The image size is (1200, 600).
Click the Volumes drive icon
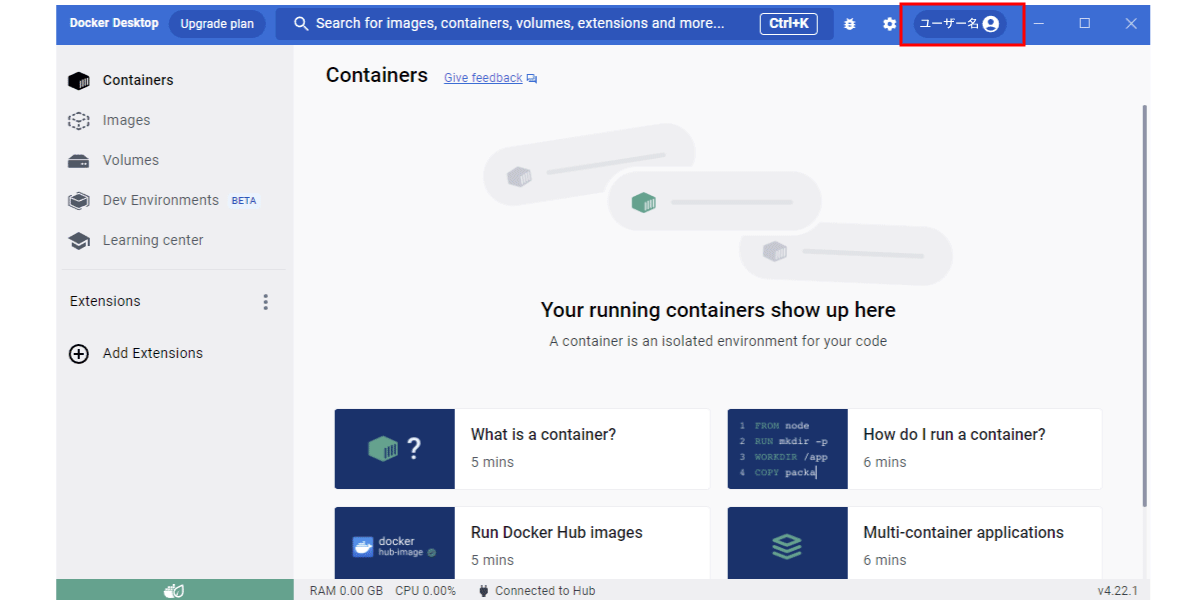click(79, 161)
